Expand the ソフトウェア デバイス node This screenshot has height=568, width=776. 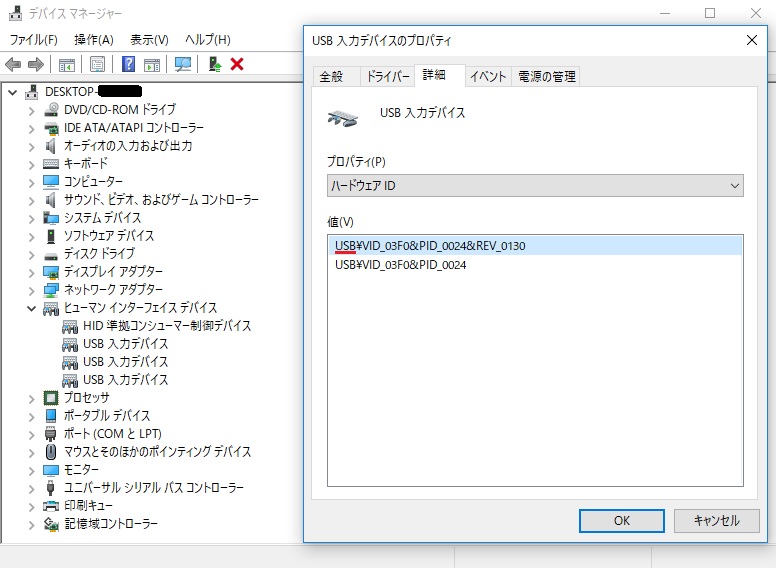[x=32, y=237]
